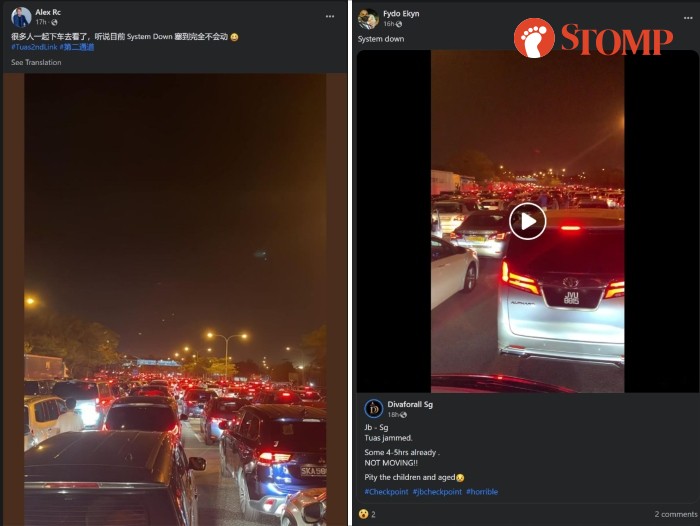This screenshot has height=526, width=700.
Task: Click Alex Rc's profile picture
Action: pyautogui.click(x=21, y=17)
